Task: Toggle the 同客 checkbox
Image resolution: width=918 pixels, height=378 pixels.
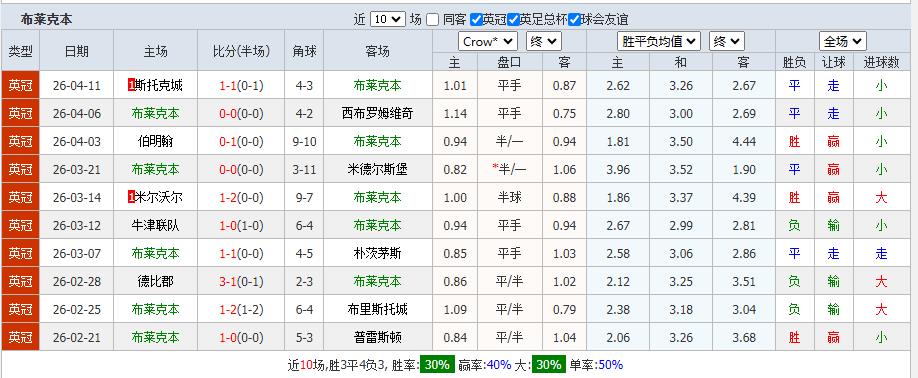Action: tap(432, 19)
